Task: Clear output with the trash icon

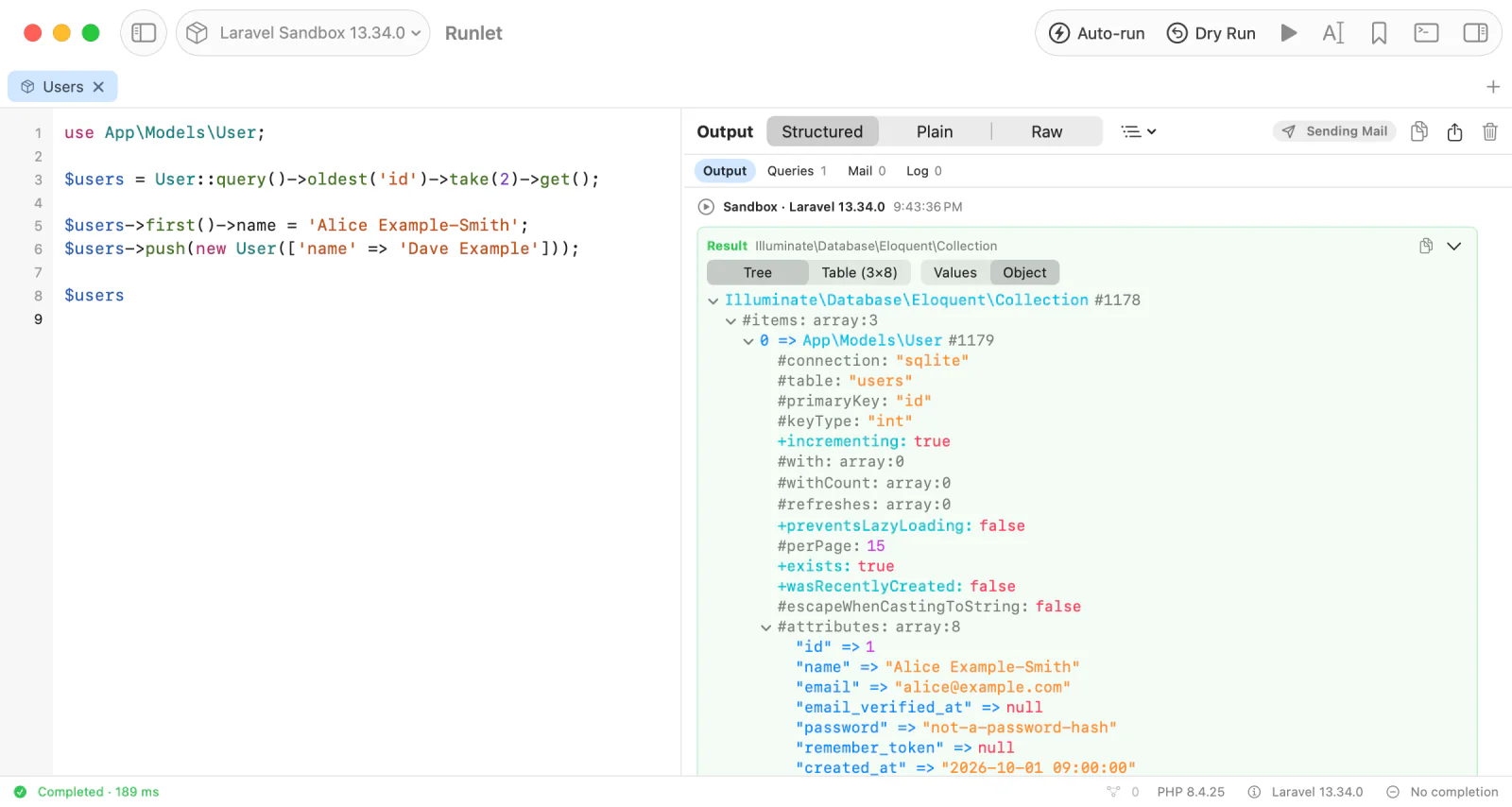Action: click(x=1490, y=131)
